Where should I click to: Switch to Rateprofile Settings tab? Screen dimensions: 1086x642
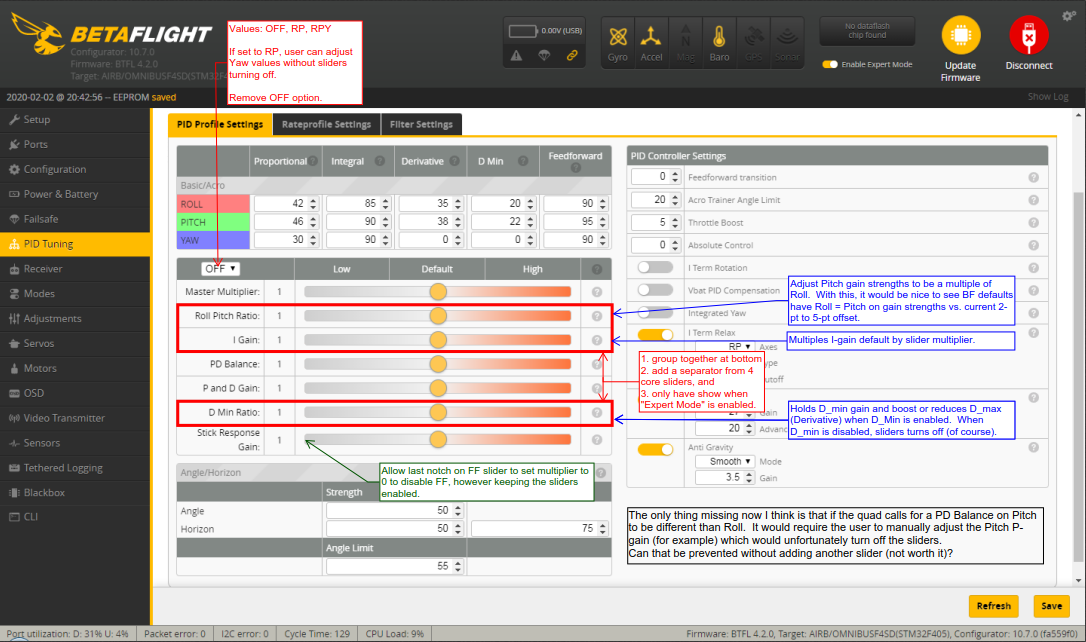326,124
